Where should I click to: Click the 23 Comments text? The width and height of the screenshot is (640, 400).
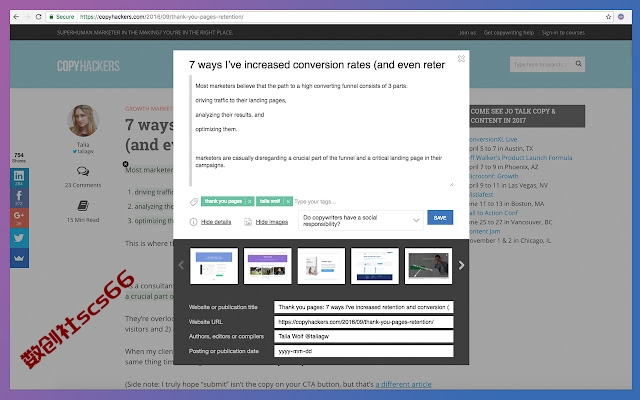83,185
